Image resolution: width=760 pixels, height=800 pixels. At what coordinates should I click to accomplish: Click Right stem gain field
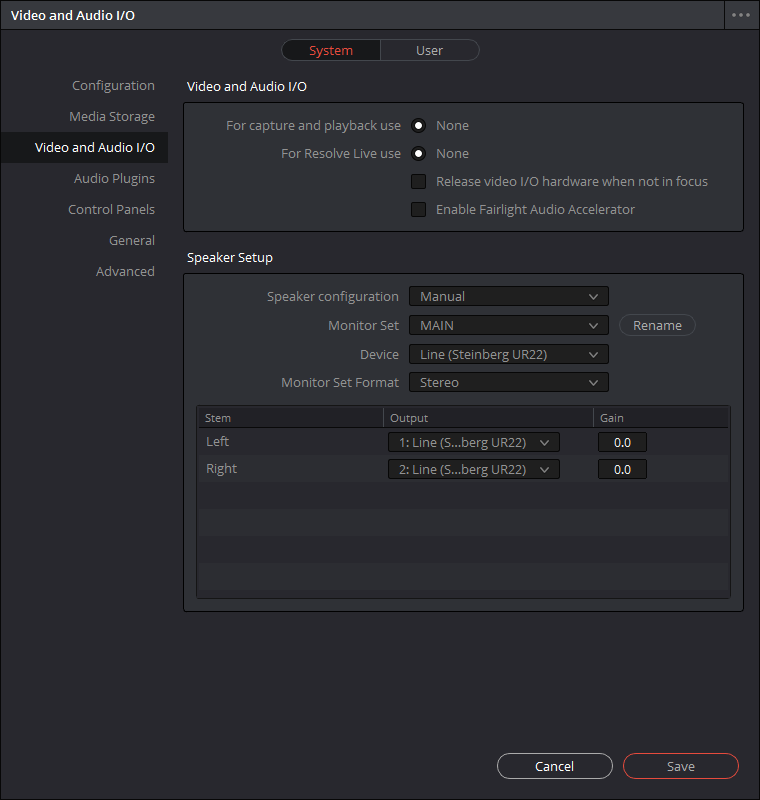click(x=622, y=469)
